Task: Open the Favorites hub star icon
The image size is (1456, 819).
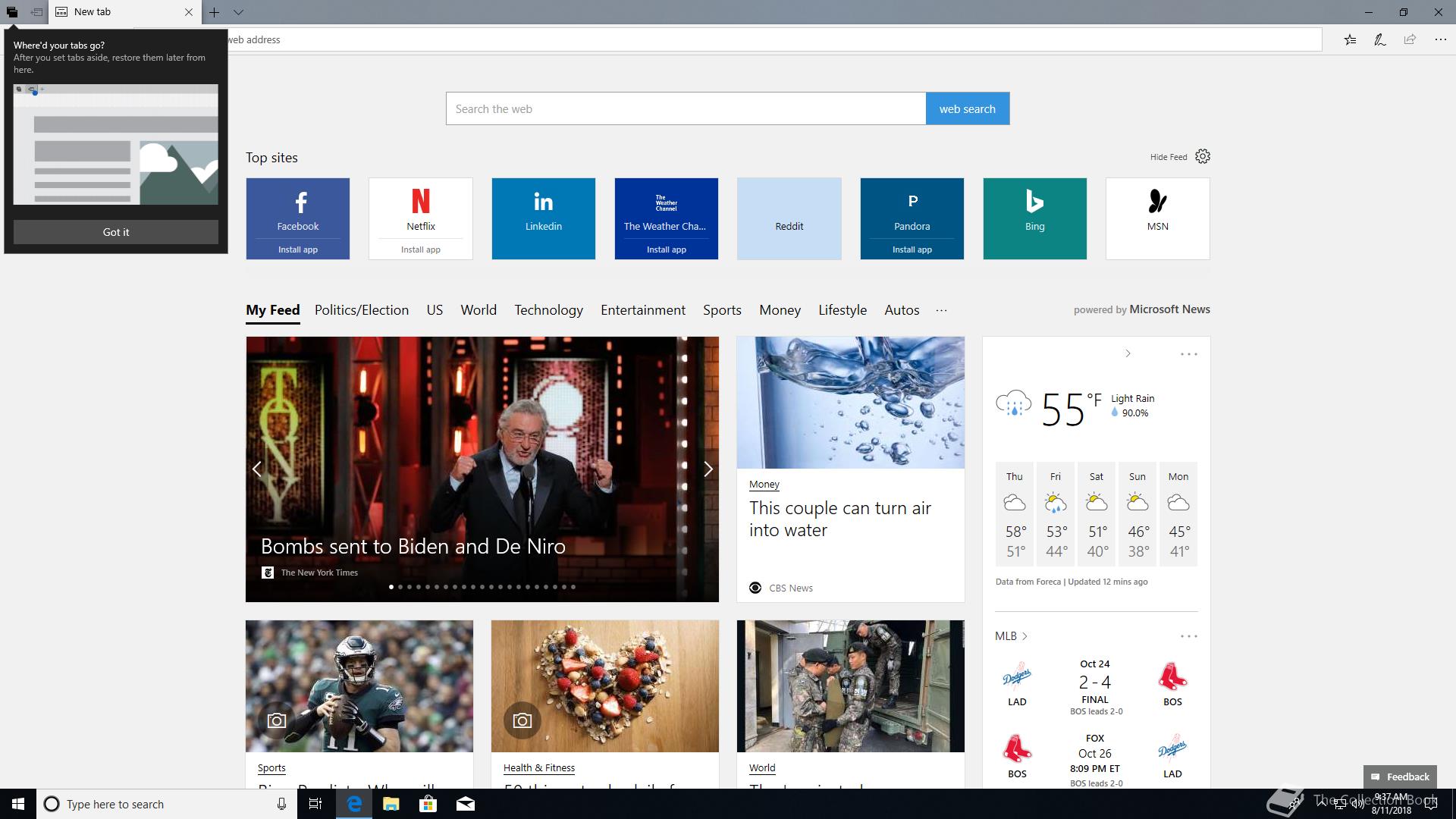Action: [1350, 39]
